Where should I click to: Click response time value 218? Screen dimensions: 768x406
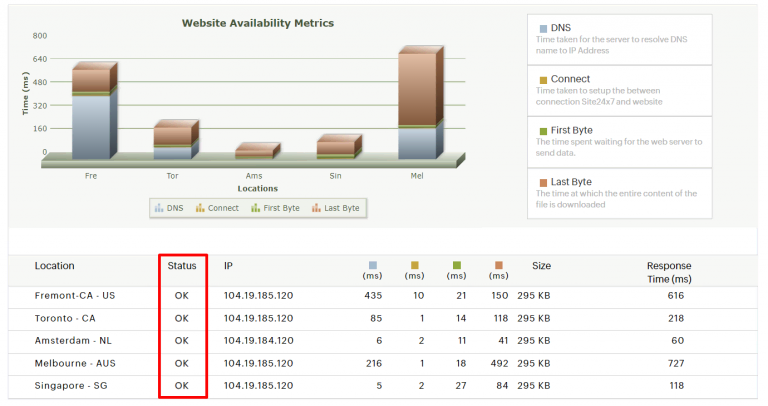point(676,318)
